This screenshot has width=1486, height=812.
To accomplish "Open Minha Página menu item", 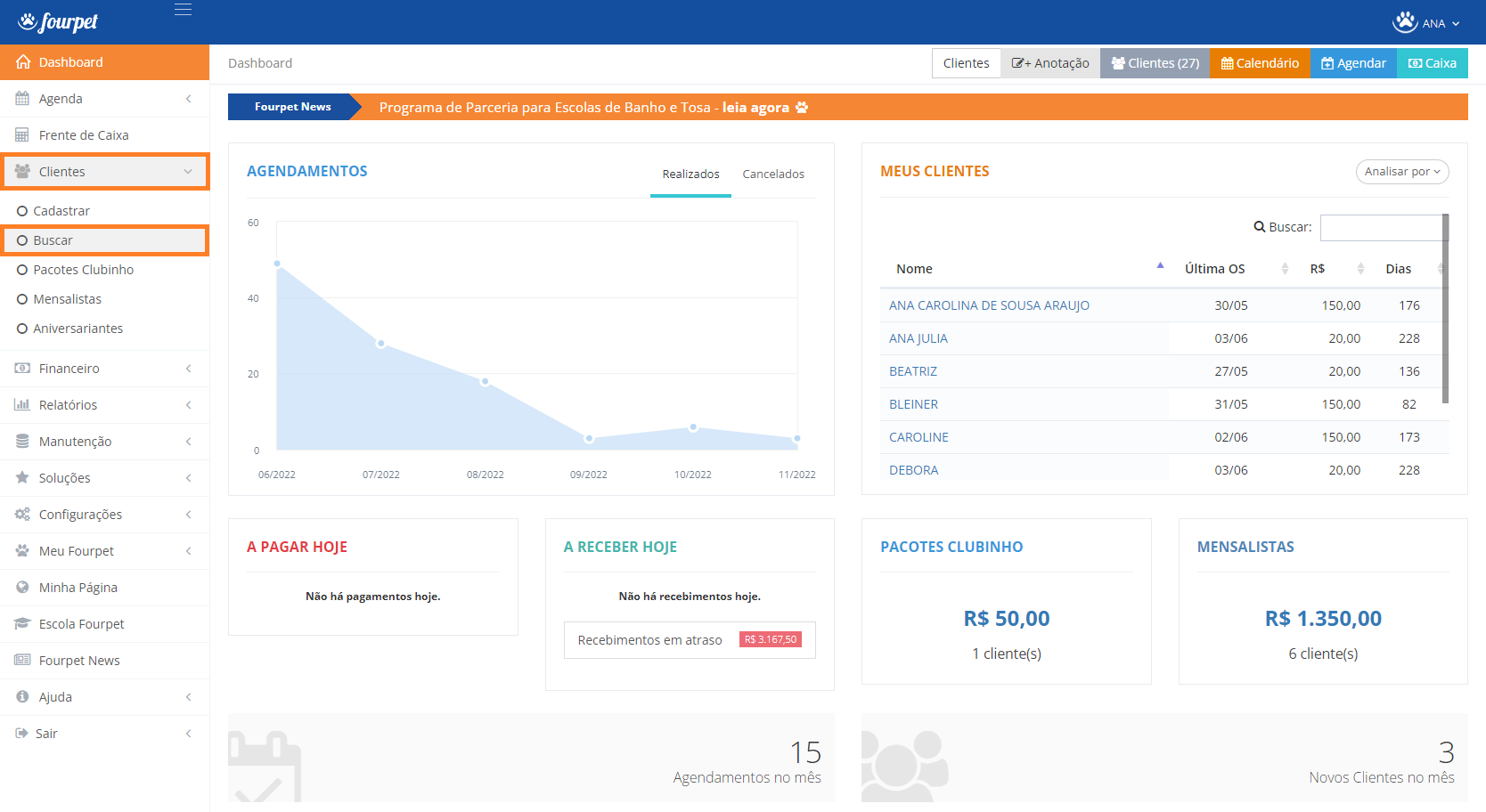I will coord(105,588).
